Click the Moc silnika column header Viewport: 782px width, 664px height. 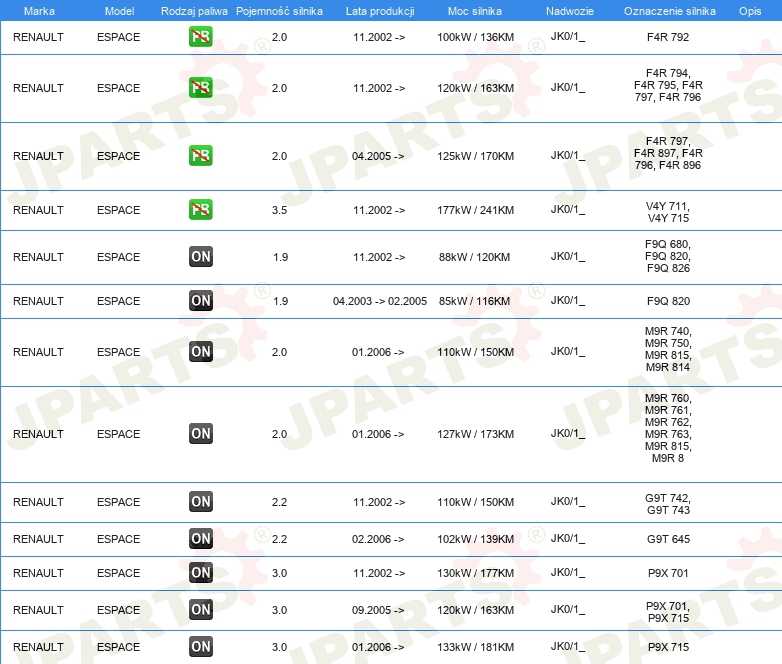click(475, 11)
